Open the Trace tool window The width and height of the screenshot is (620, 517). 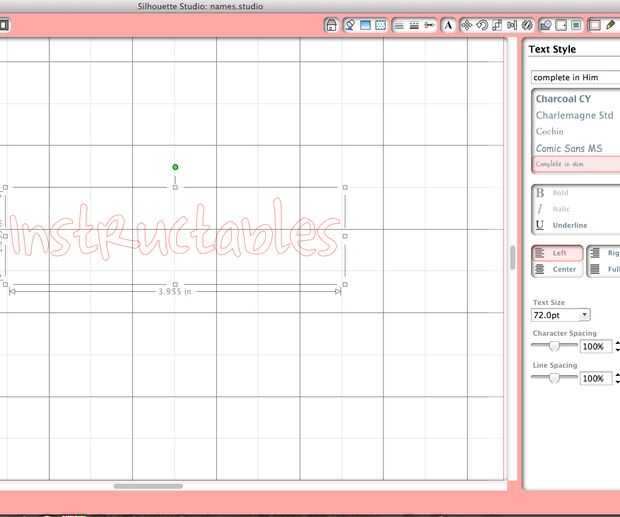(577, 25)
